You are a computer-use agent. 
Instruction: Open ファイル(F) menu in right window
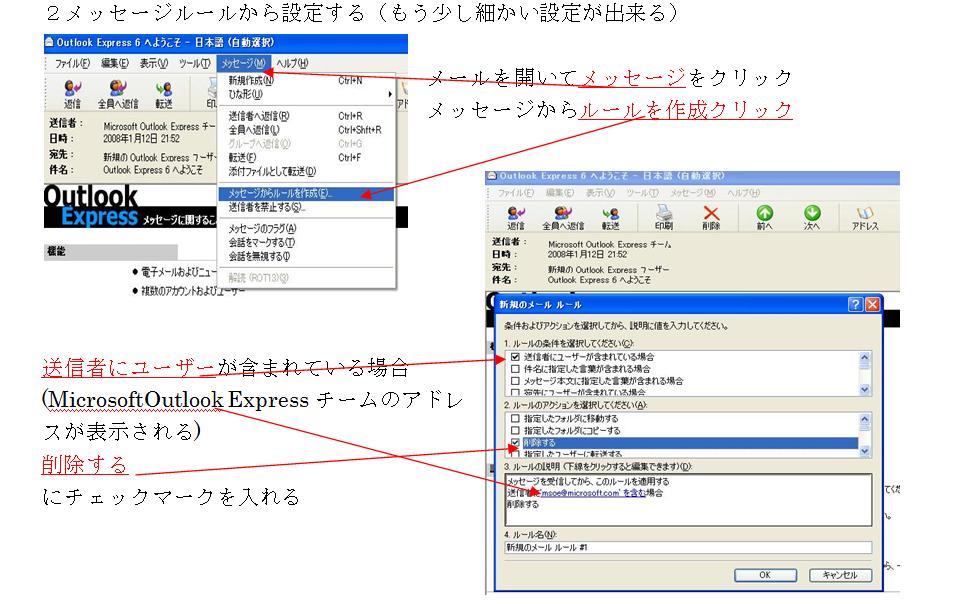point(515,193)
